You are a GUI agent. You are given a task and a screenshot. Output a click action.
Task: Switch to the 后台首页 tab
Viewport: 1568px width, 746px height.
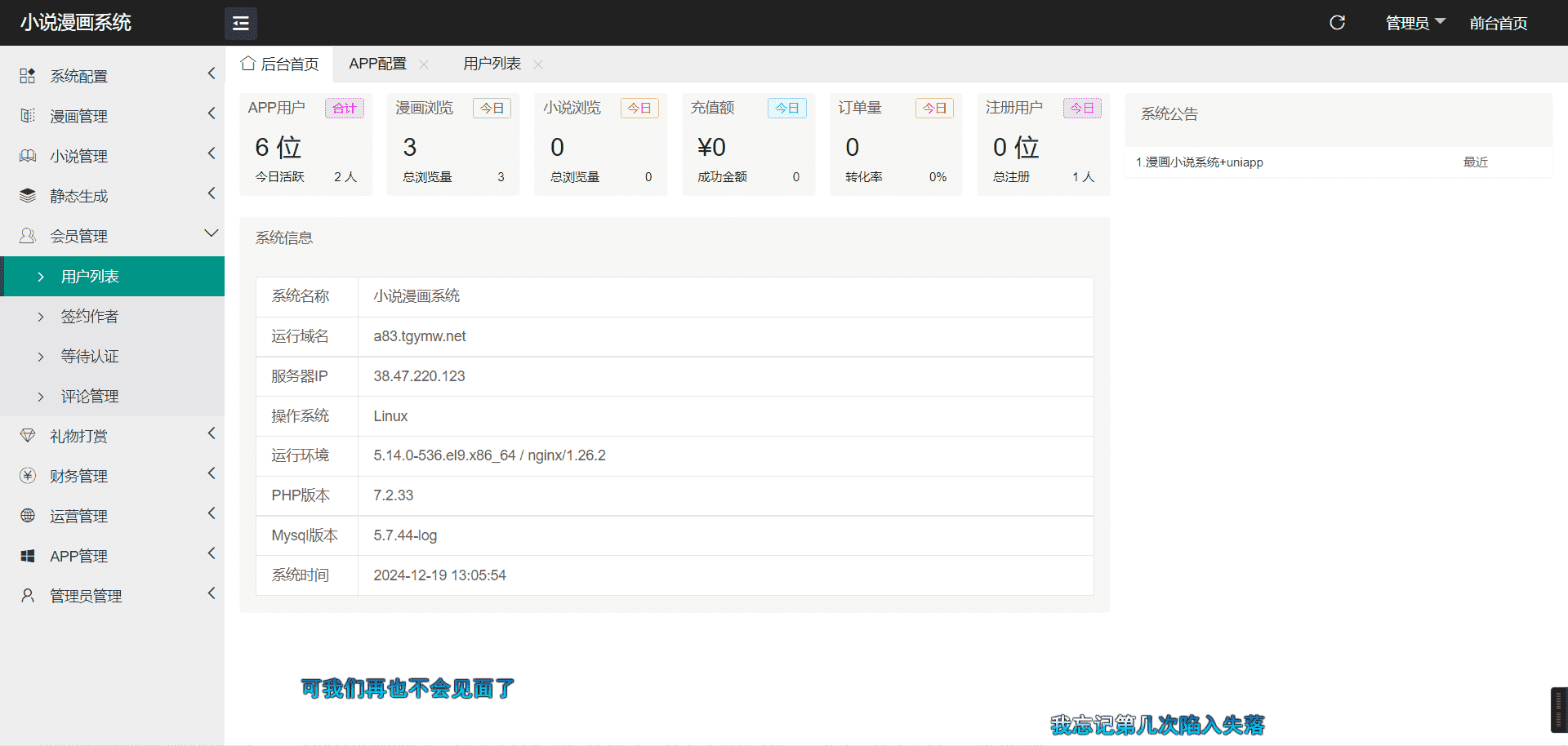point(280,64)
